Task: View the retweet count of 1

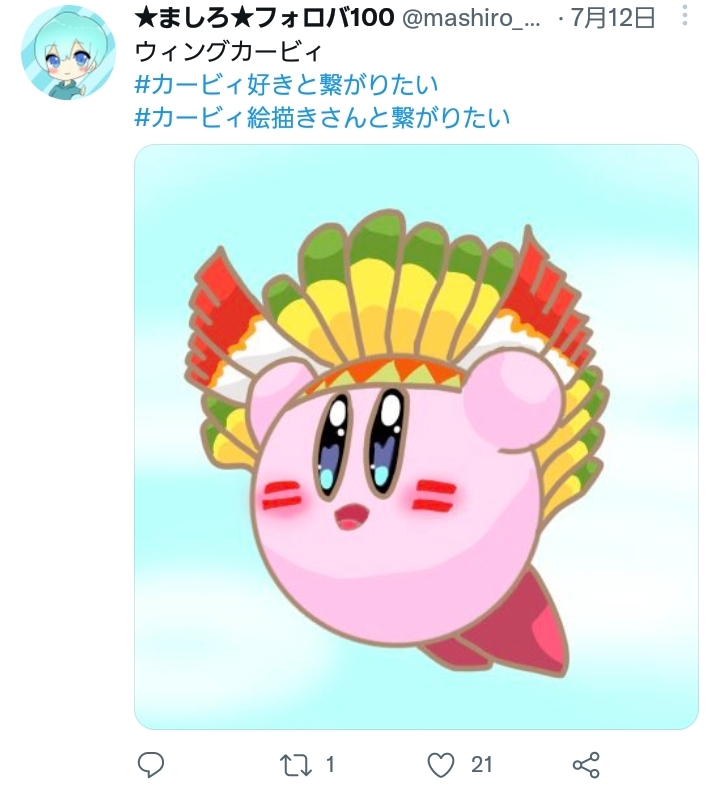Action: pyautogui.click(x=330, y=764)
